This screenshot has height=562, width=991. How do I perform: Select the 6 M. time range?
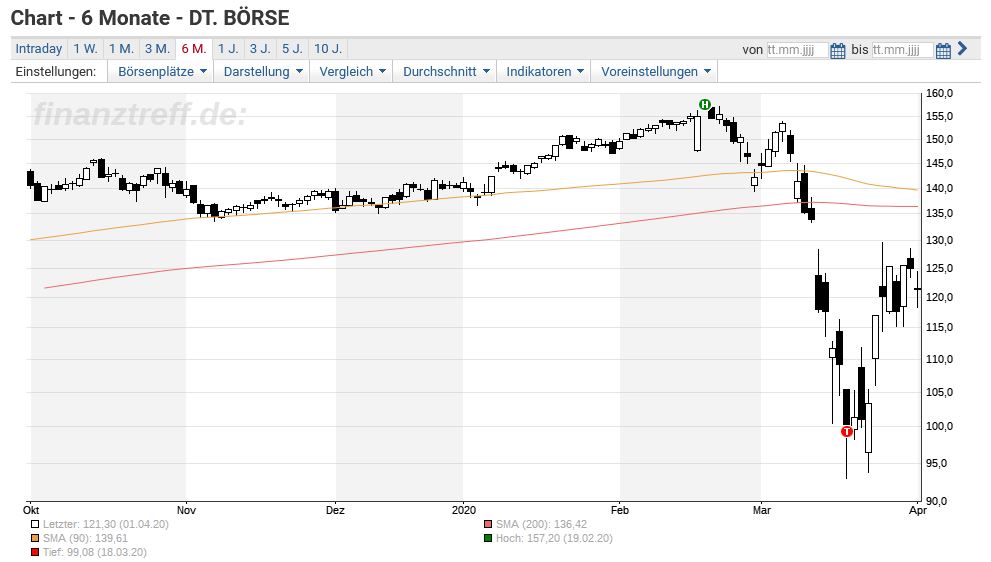(x=194, y=49)
